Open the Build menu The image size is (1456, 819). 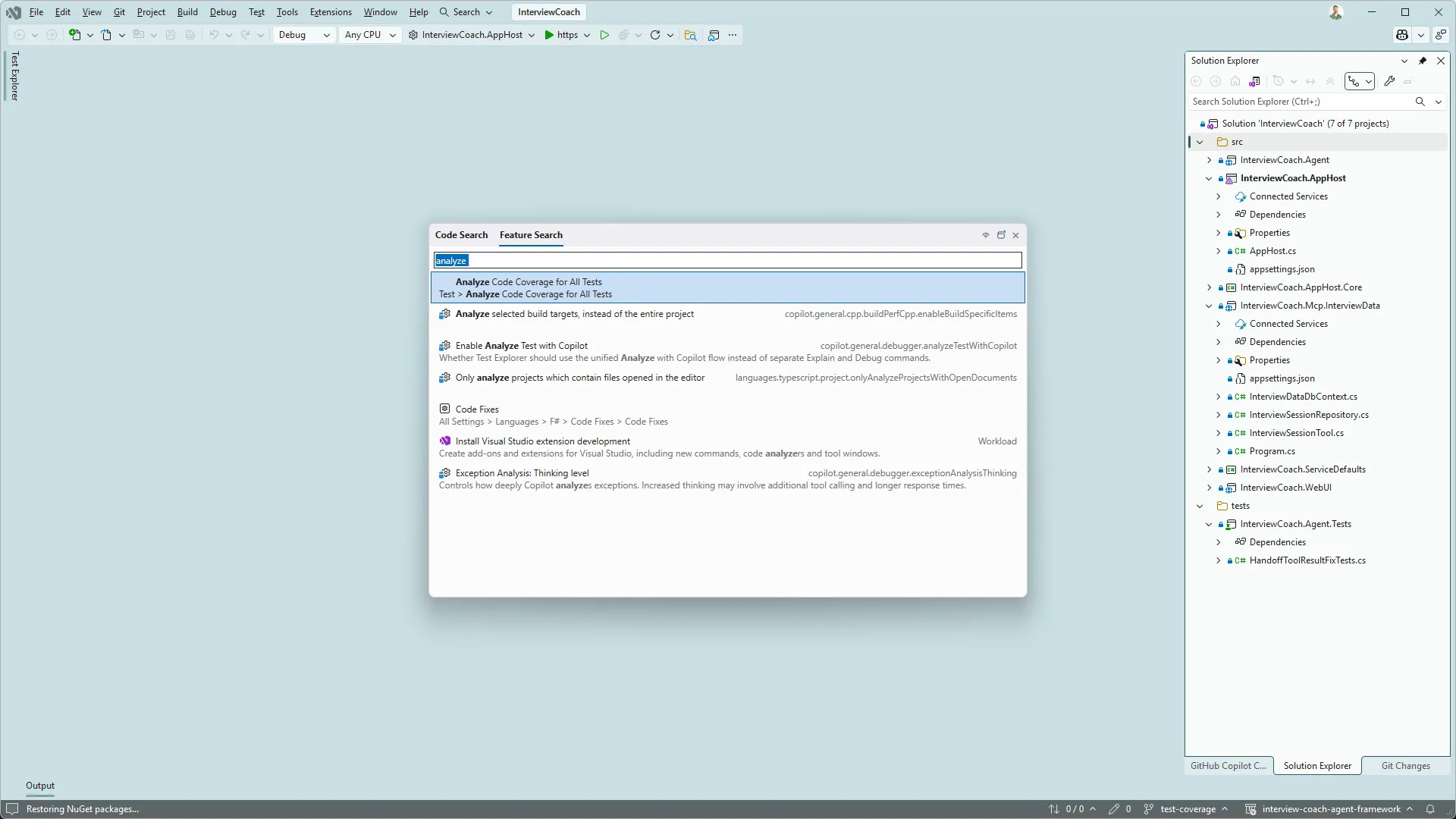pos(187,12)
